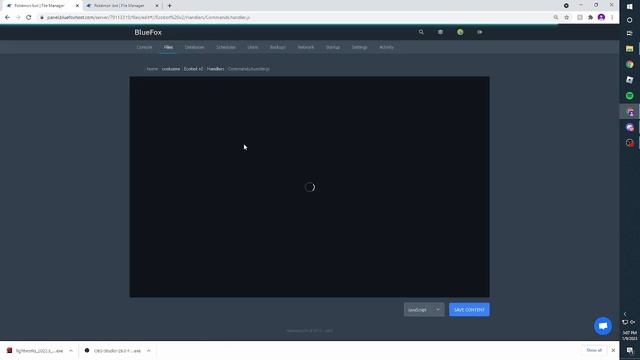
Task: Open the Users tab
Action: (253, 47)
